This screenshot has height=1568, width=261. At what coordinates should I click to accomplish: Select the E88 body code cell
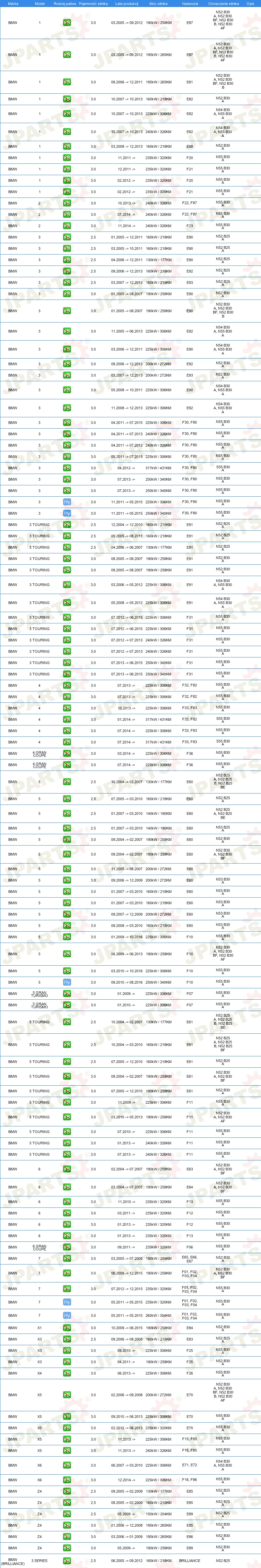[x=190, y=146]
